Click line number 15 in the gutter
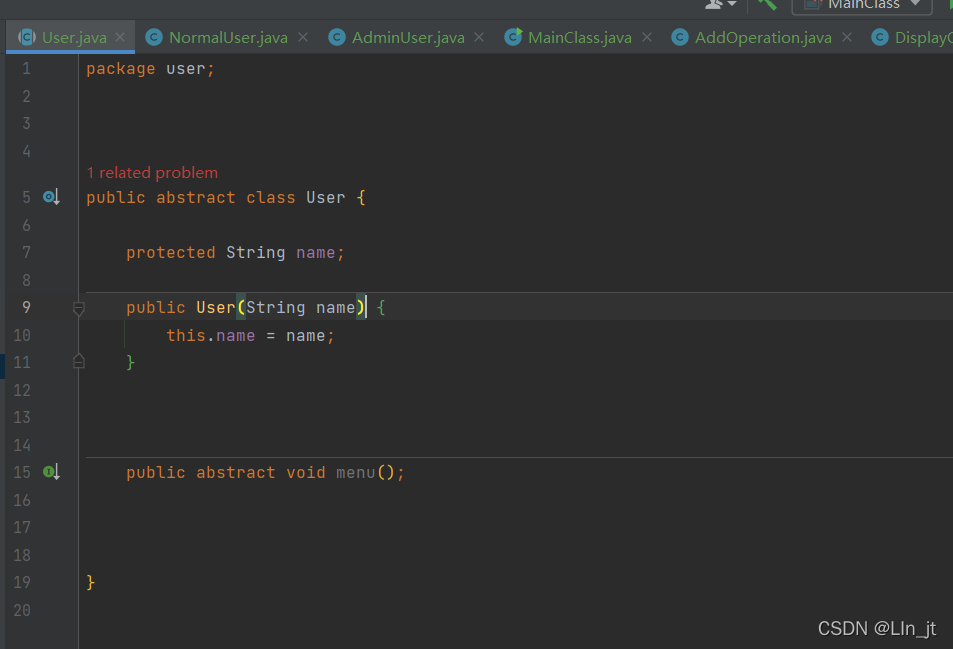The image size is (953, 649). point(22,472)
